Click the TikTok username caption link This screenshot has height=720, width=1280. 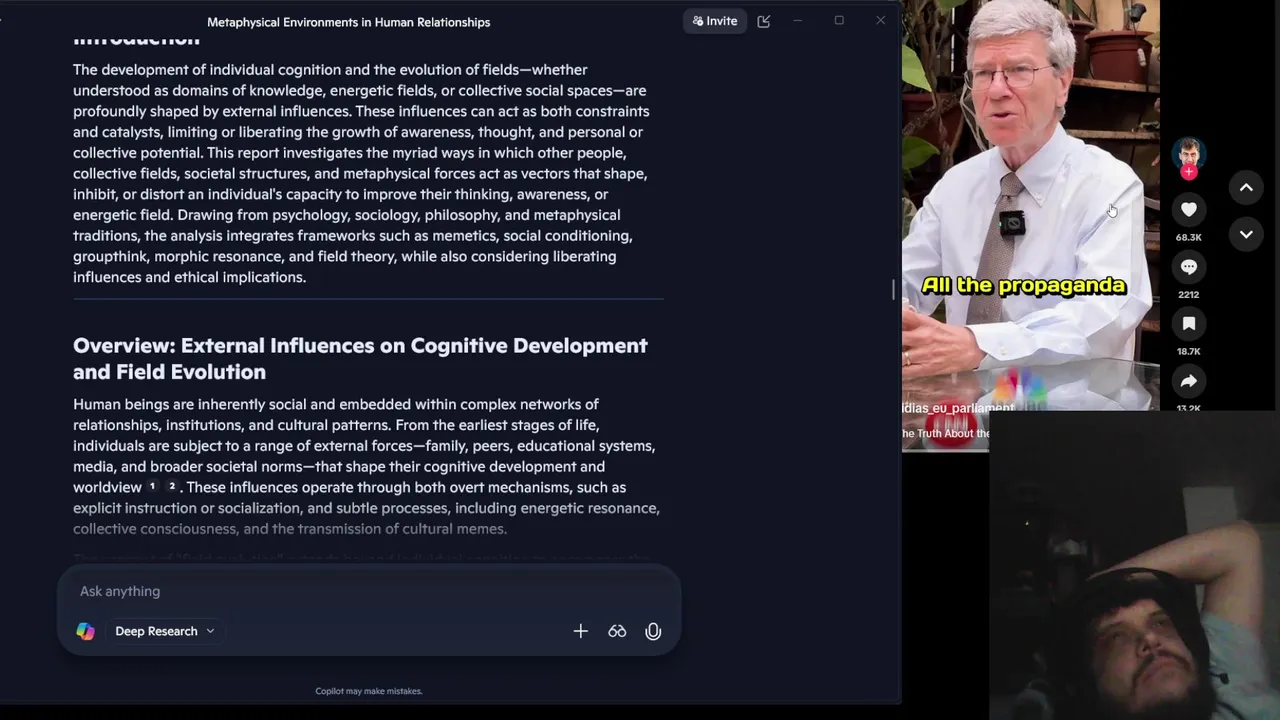point(958,408)
